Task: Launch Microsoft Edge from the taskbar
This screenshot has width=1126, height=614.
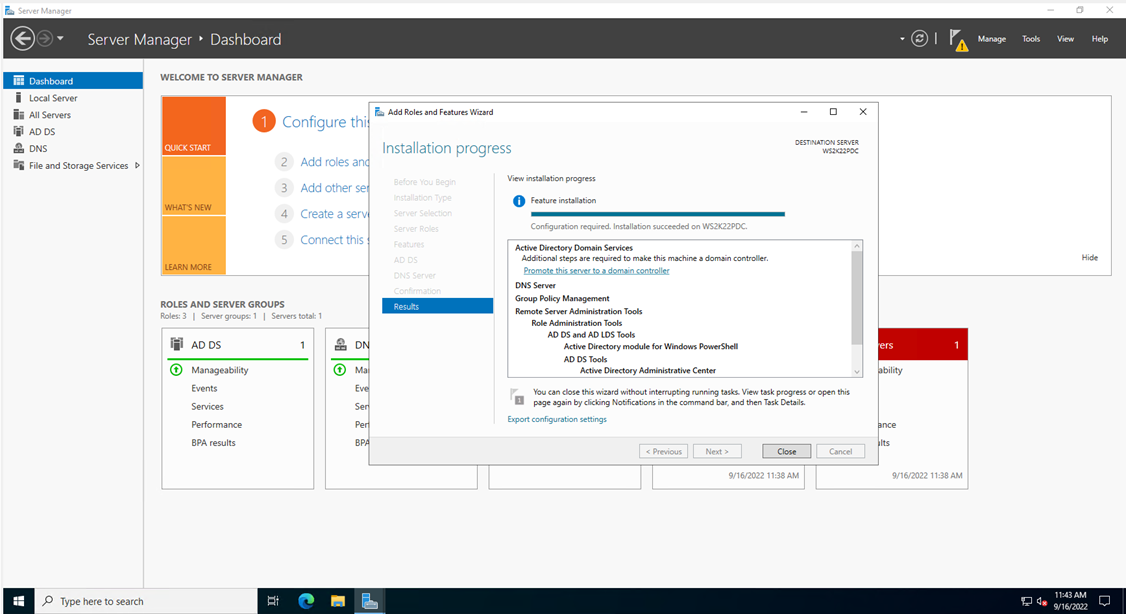Action: coord(306,601)
